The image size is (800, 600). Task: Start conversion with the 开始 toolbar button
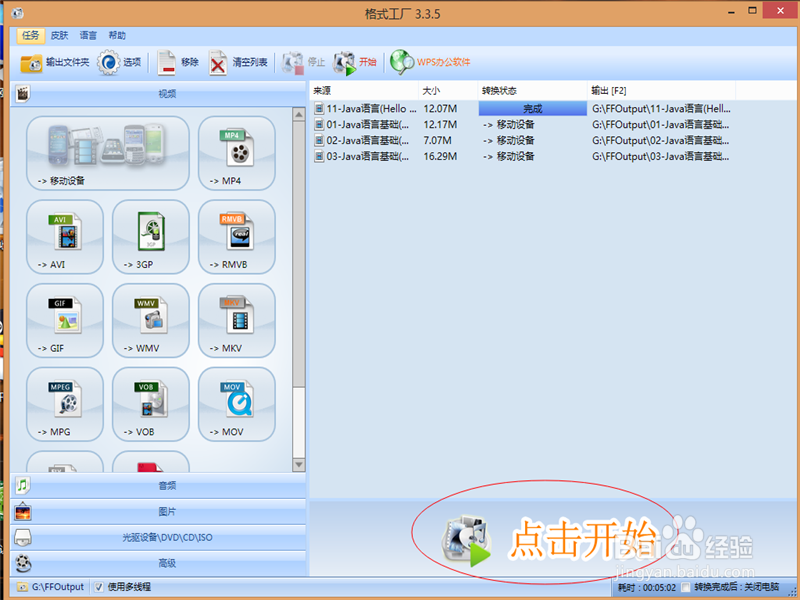pyautogui.click(x=355, y=62)
